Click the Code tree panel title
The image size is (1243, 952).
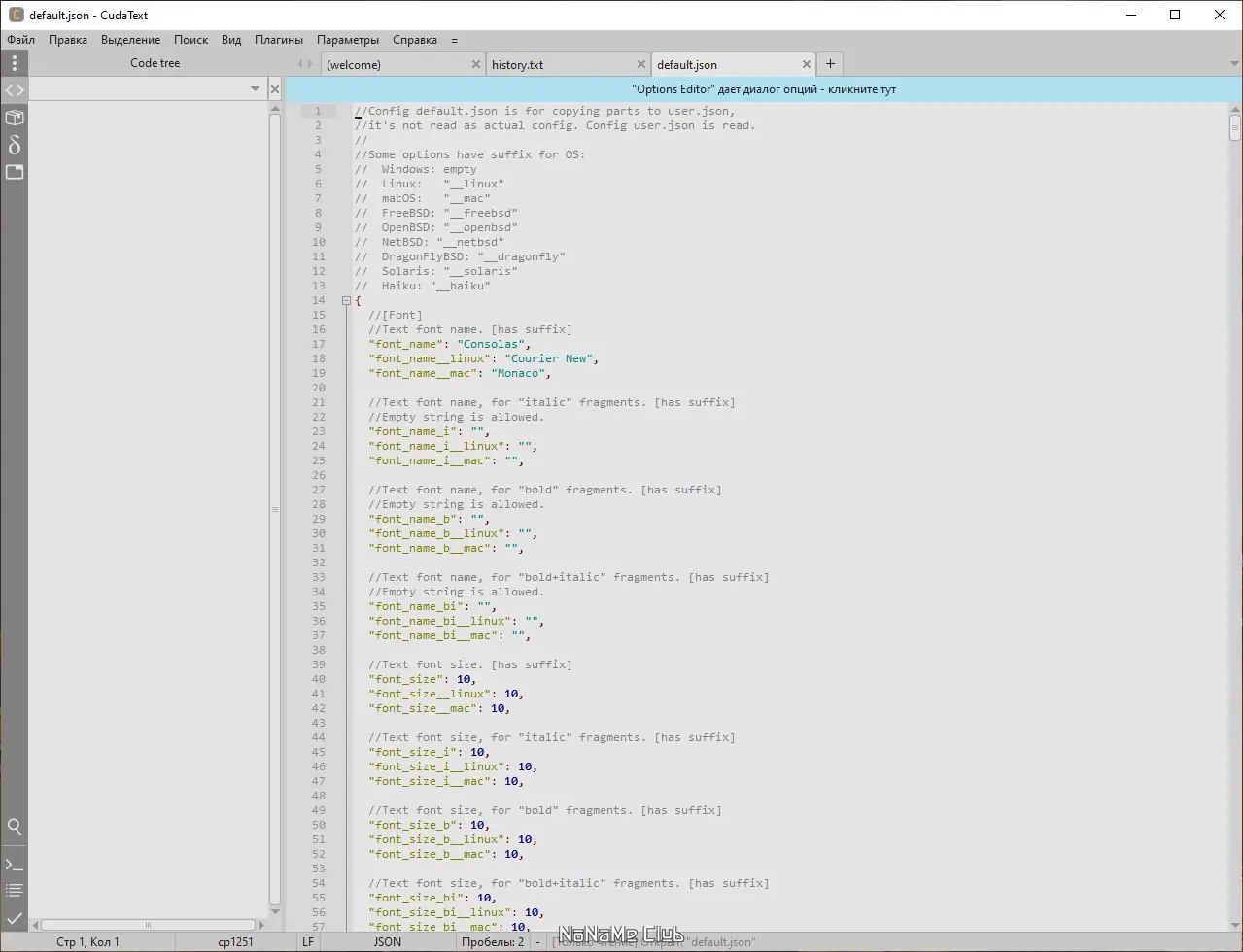(x=155, y=63)
